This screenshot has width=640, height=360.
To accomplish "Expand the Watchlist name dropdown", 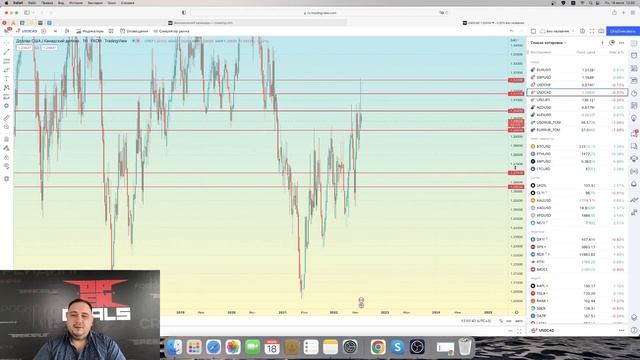I will click(x=549, y=42).
